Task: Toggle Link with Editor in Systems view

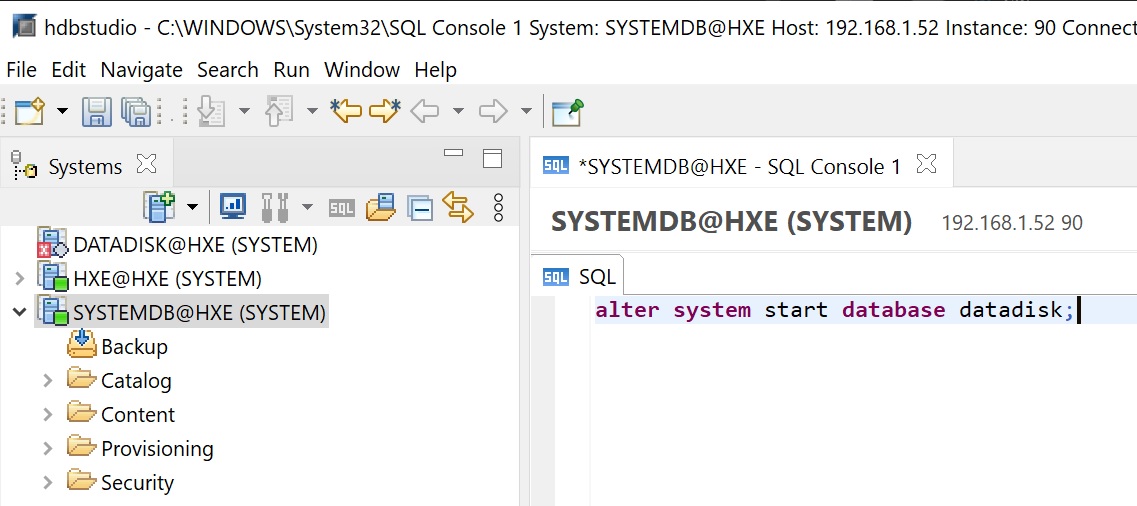Action: click(x=457, y=207)
